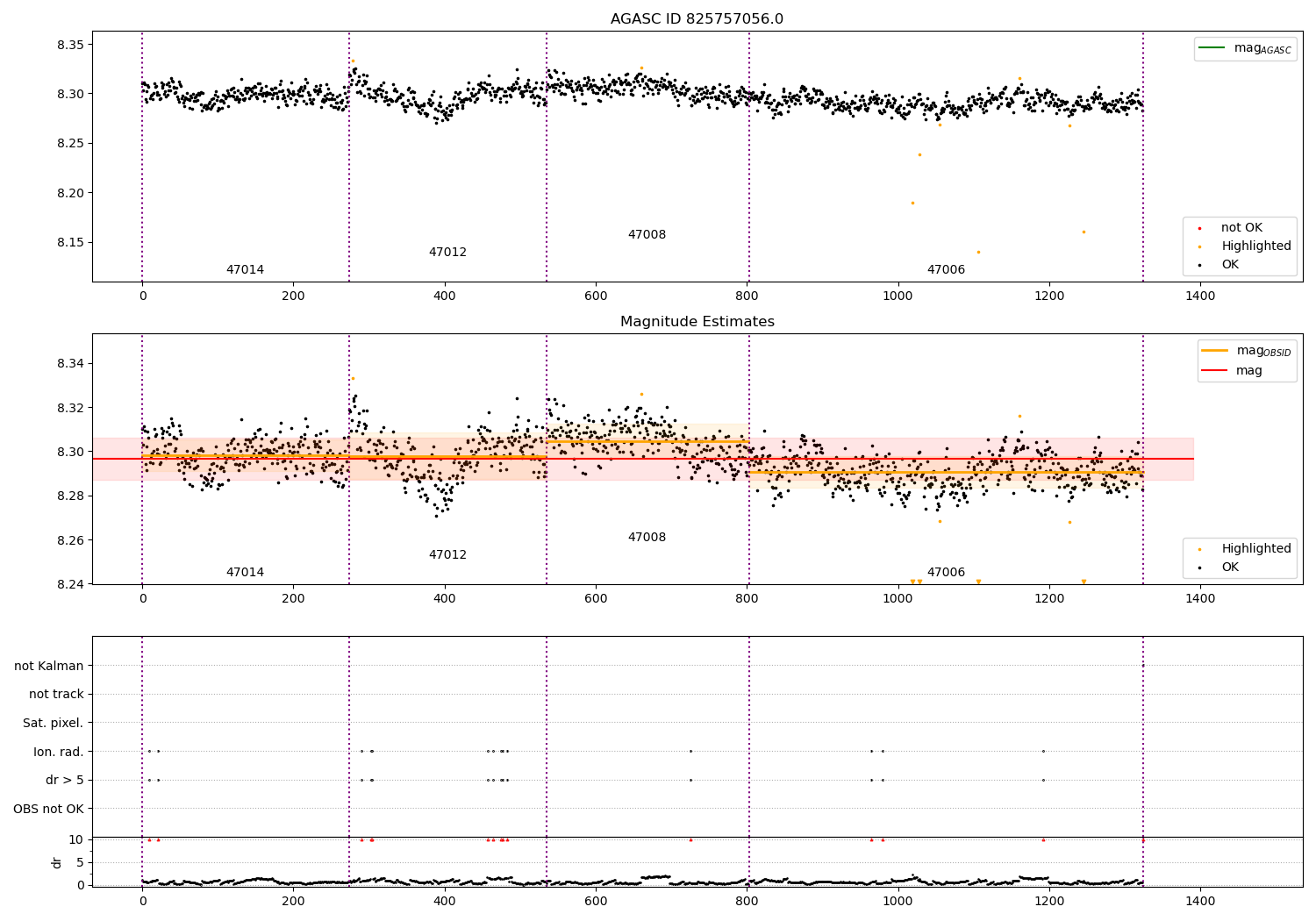Select 47008 in the Magnitude Estimates plot

(x=647, y=538)
